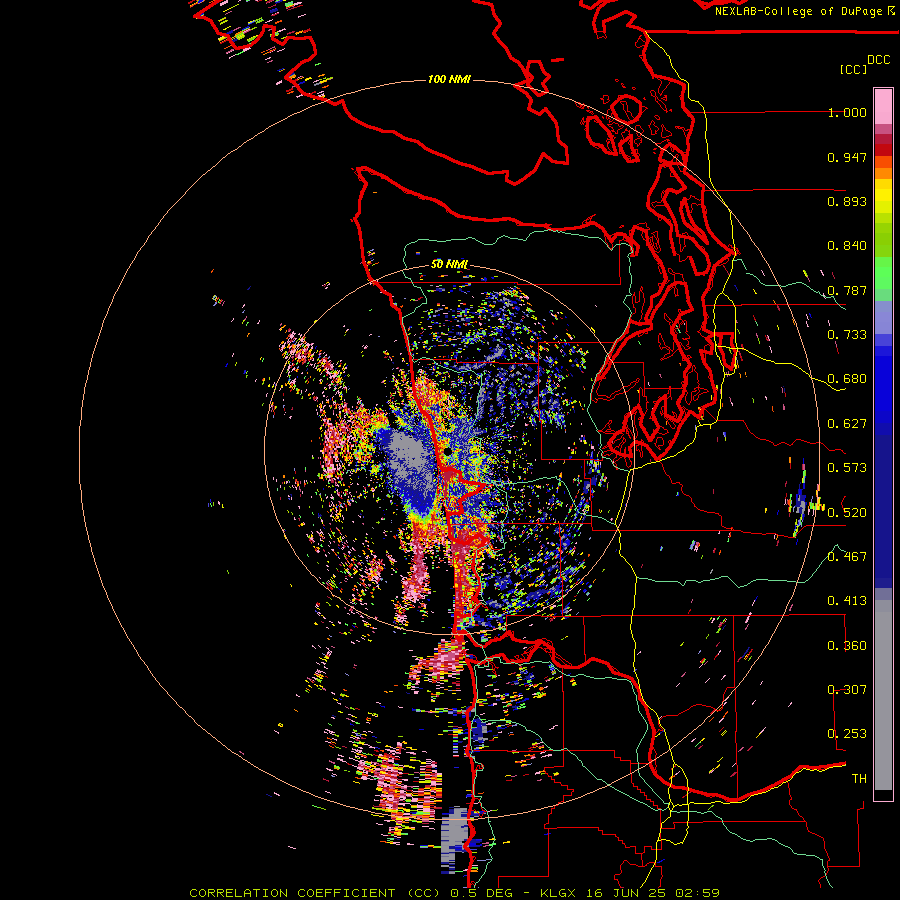Screen dimensions: 900x900
Task: Click the 0.467 legend value
Action: pos(847,557)
